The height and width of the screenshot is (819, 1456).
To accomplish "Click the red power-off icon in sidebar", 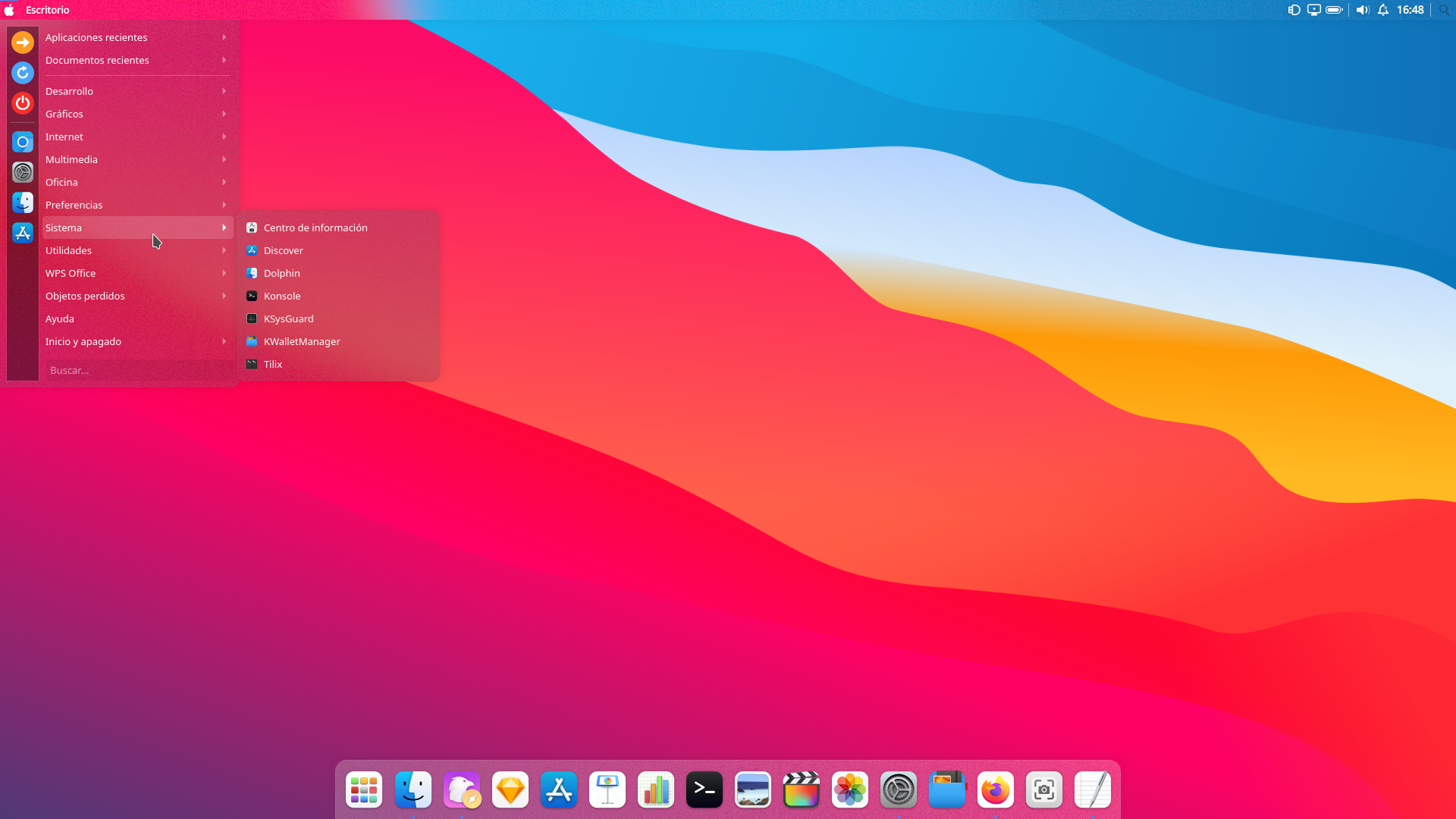I will point(23,103).
